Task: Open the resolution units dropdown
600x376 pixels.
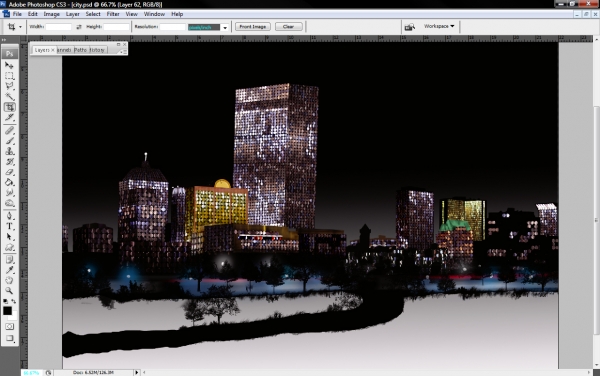Action: point(225,27)
